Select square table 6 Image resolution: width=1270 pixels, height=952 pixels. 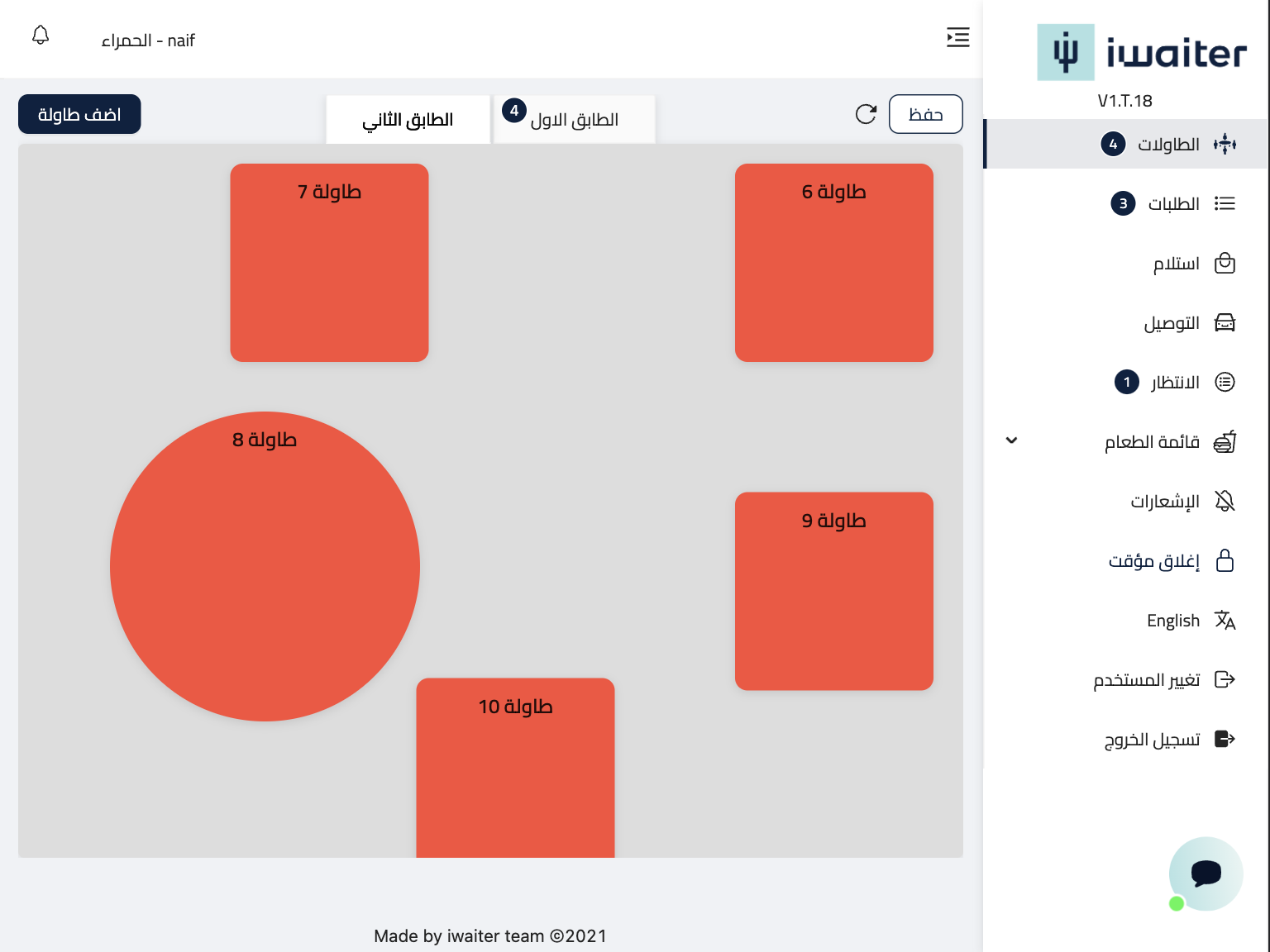[833, 263]
